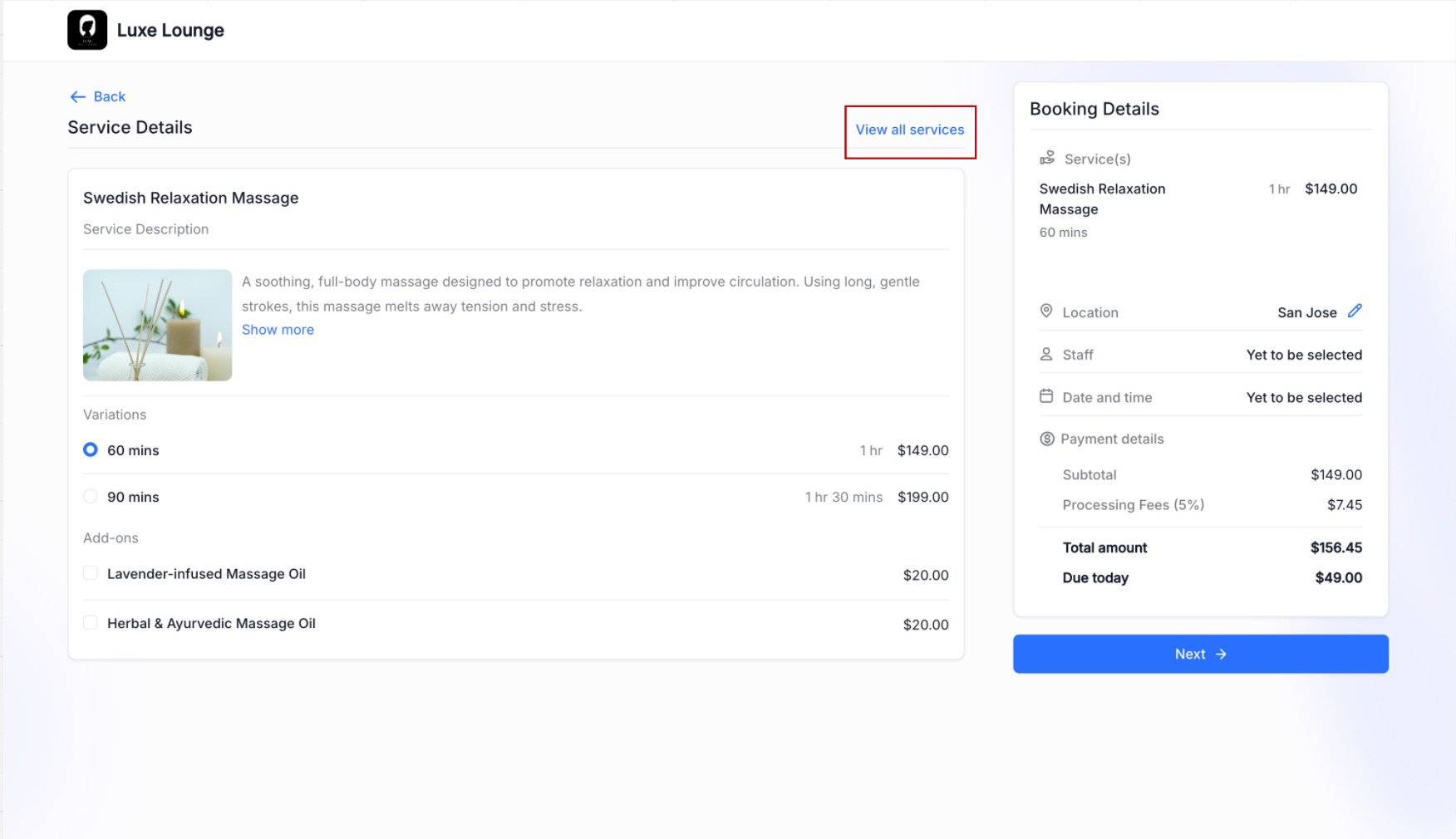Click the Luxe Lounge logo icon

[87, 30]
